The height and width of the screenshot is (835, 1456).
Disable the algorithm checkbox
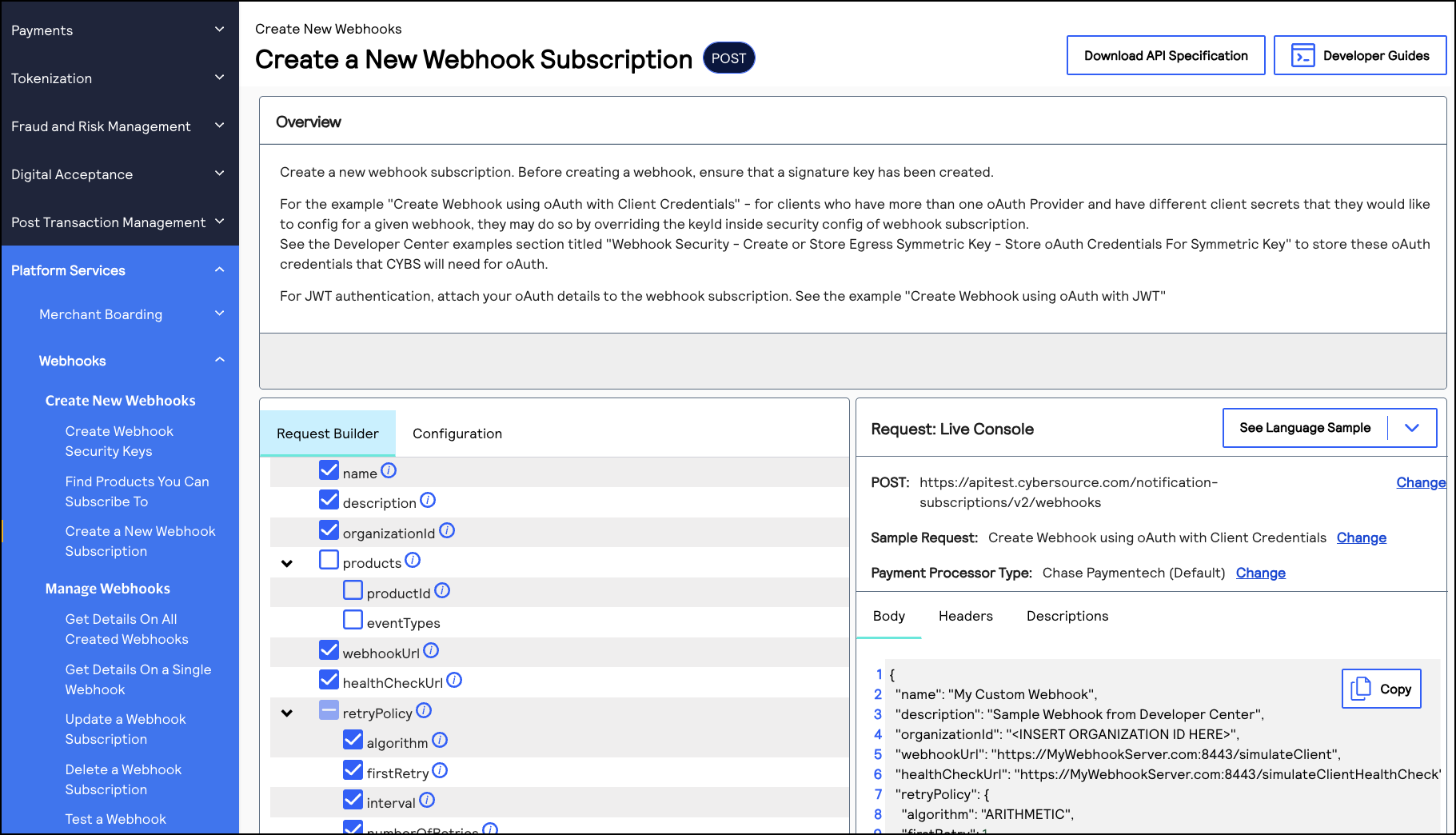(x=353, y=740)
